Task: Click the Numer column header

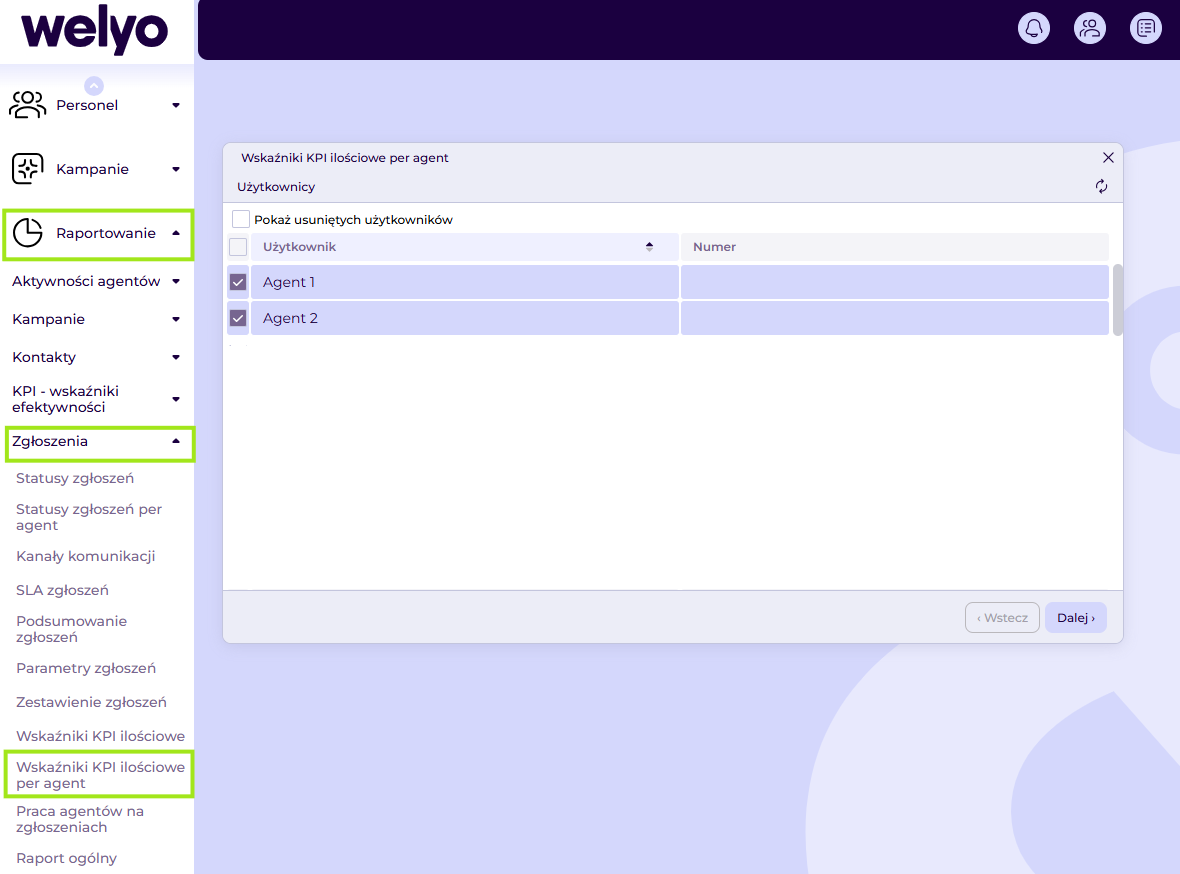Action: pyautogui.click(x=895, y=247)
